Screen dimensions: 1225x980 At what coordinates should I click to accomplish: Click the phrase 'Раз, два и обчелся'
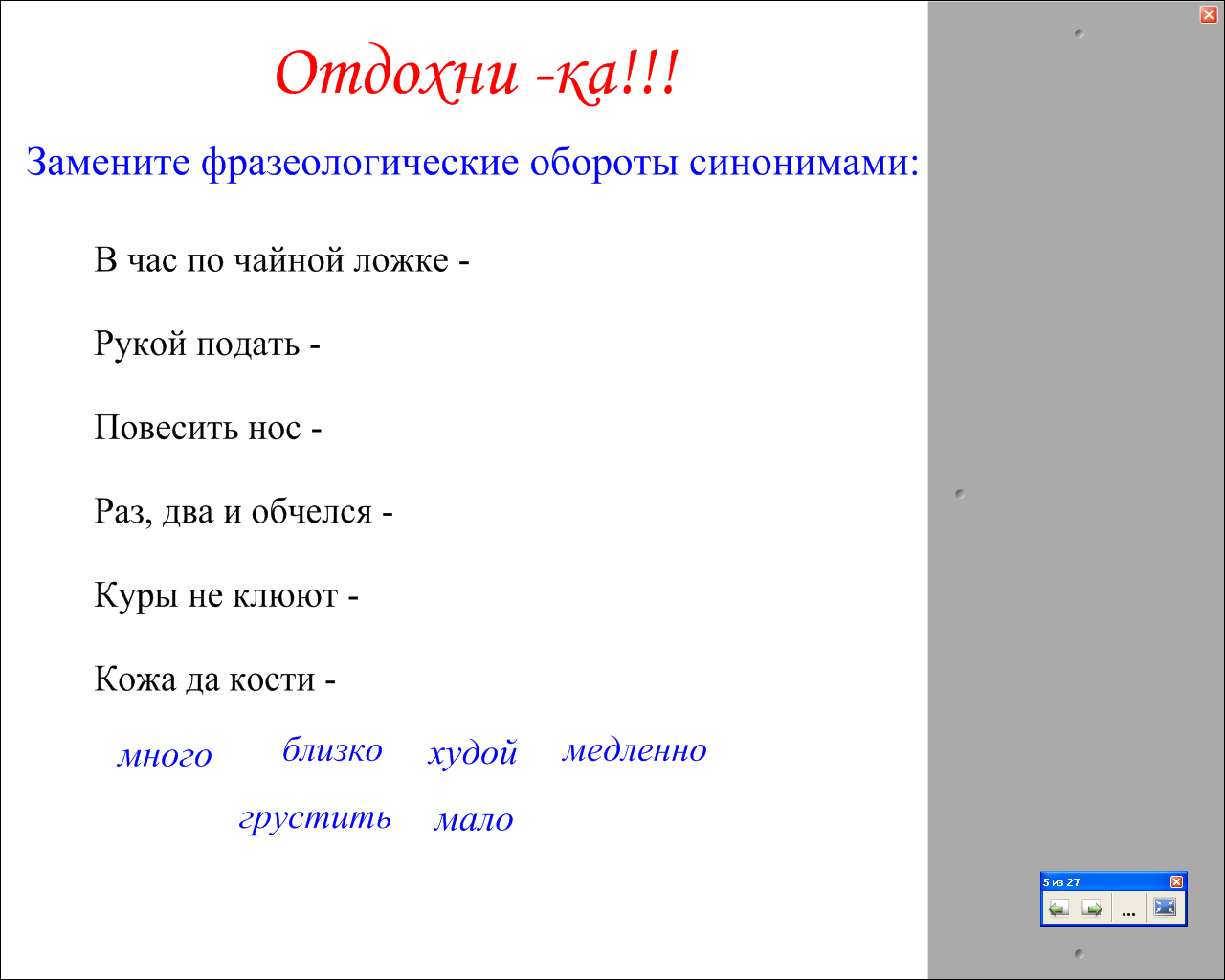(234, 512)
